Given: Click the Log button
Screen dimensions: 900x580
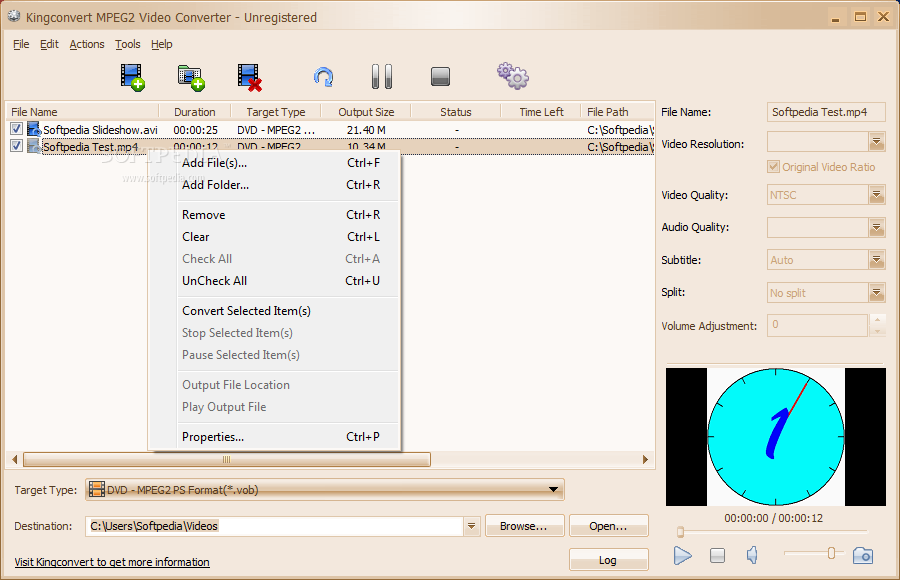Looking at the screenshot, I should tap(608, 560).
